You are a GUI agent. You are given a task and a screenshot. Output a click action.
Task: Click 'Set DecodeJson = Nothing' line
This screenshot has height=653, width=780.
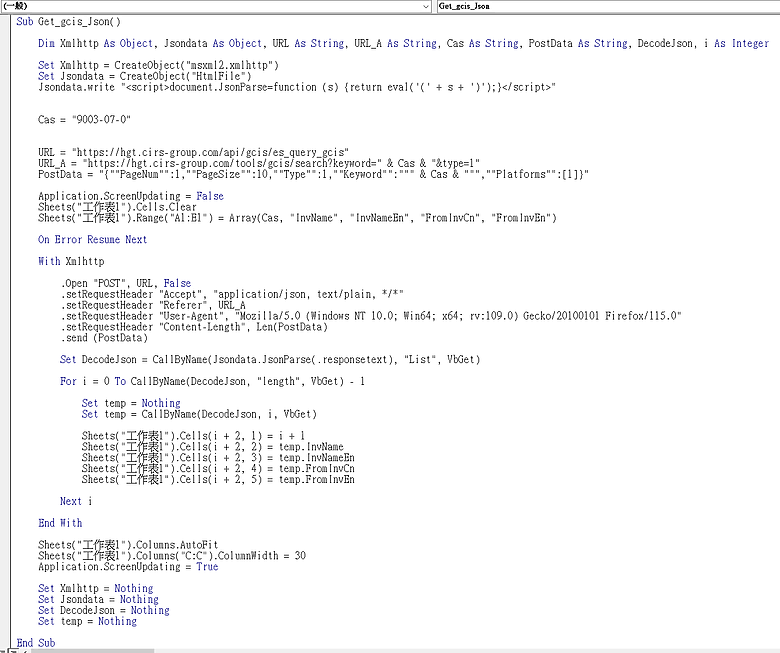pyautogui.click(x=103, y=610)
